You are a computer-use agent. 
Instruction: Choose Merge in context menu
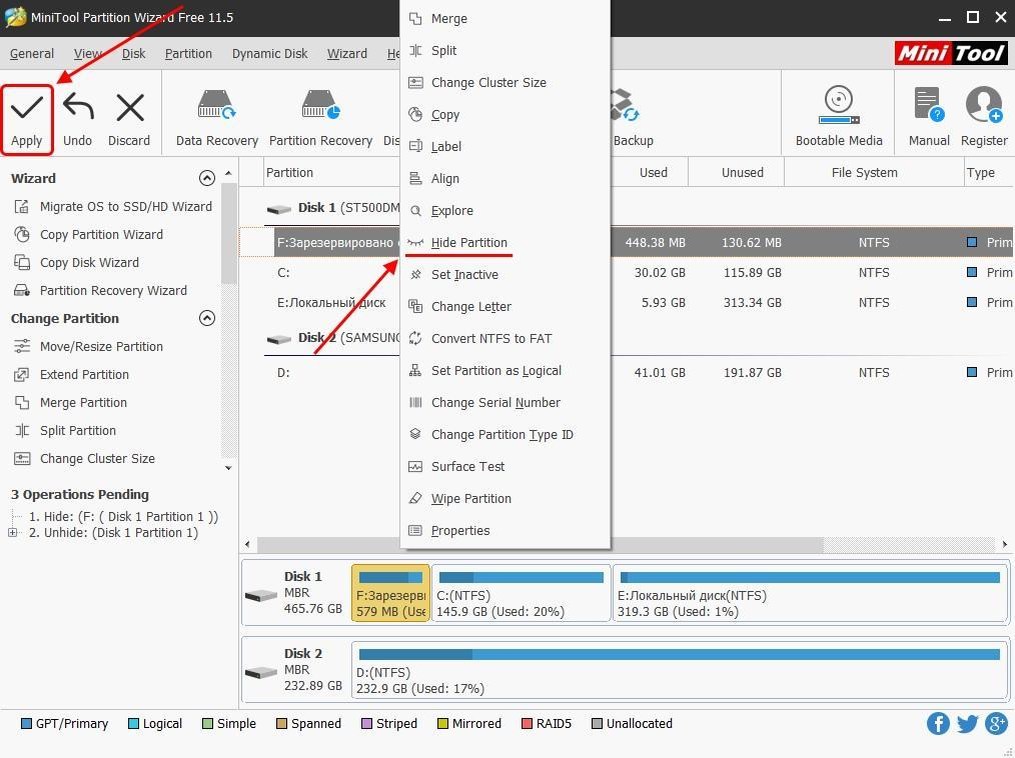pos(505,18)
